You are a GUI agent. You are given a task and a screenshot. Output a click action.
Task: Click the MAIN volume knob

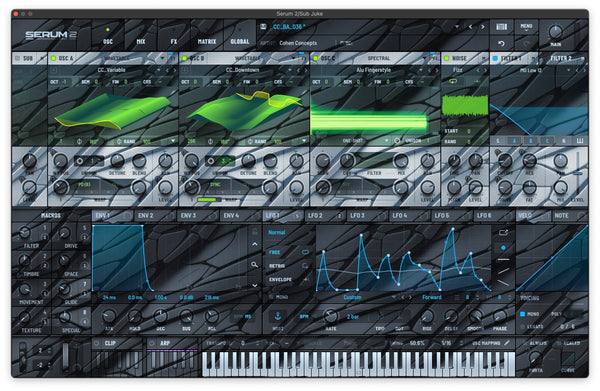[555, 32]
